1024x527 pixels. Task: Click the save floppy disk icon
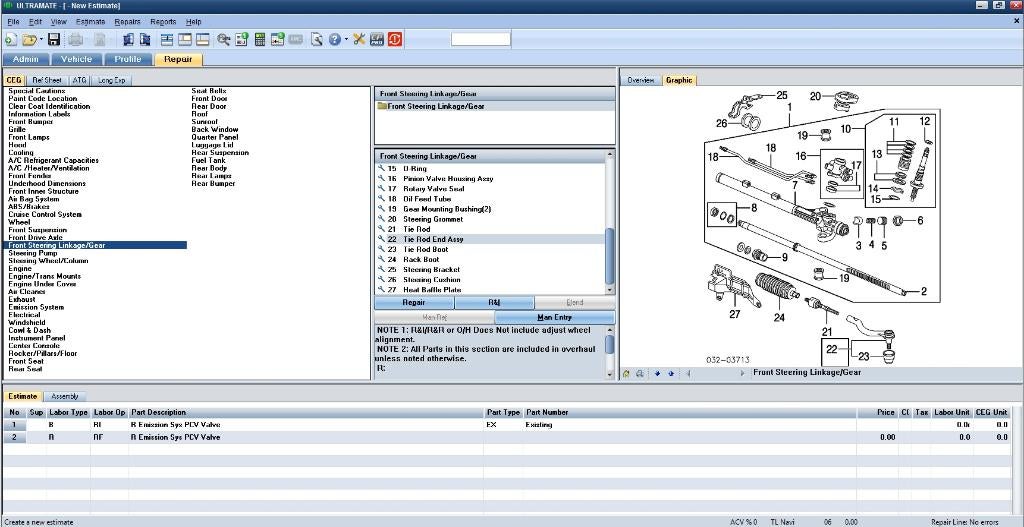[x=54, y=40]
